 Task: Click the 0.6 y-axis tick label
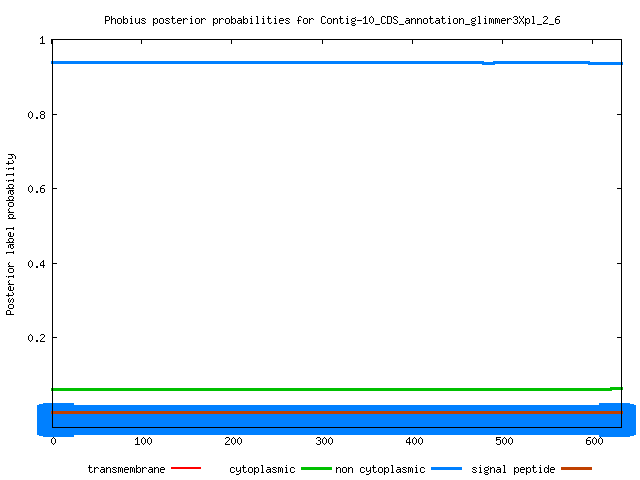coord(36,189)
